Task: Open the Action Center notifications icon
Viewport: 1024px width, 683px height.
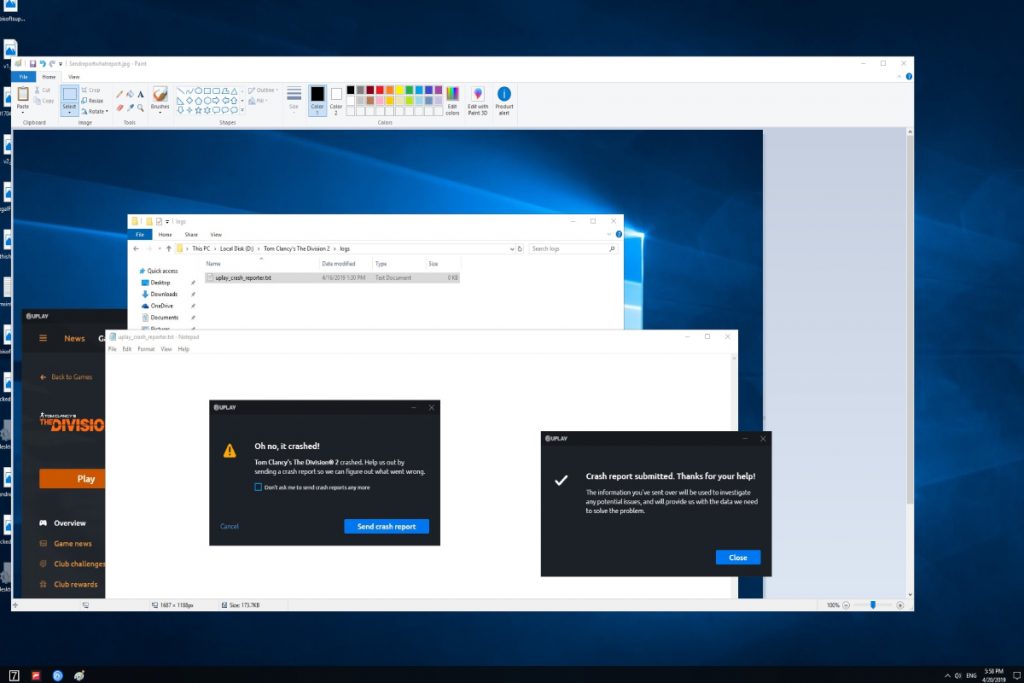Action: tap(1016, 675)
